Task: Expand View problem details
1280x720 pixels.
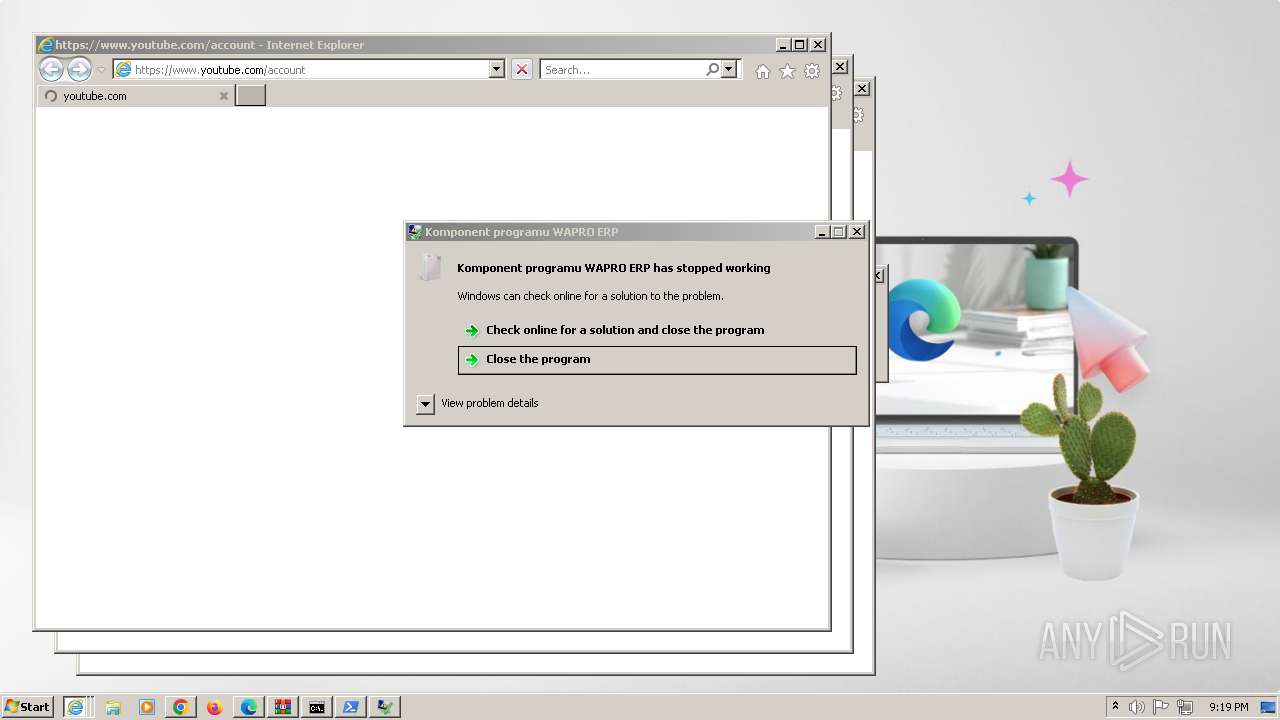Action: pos(425,403)
